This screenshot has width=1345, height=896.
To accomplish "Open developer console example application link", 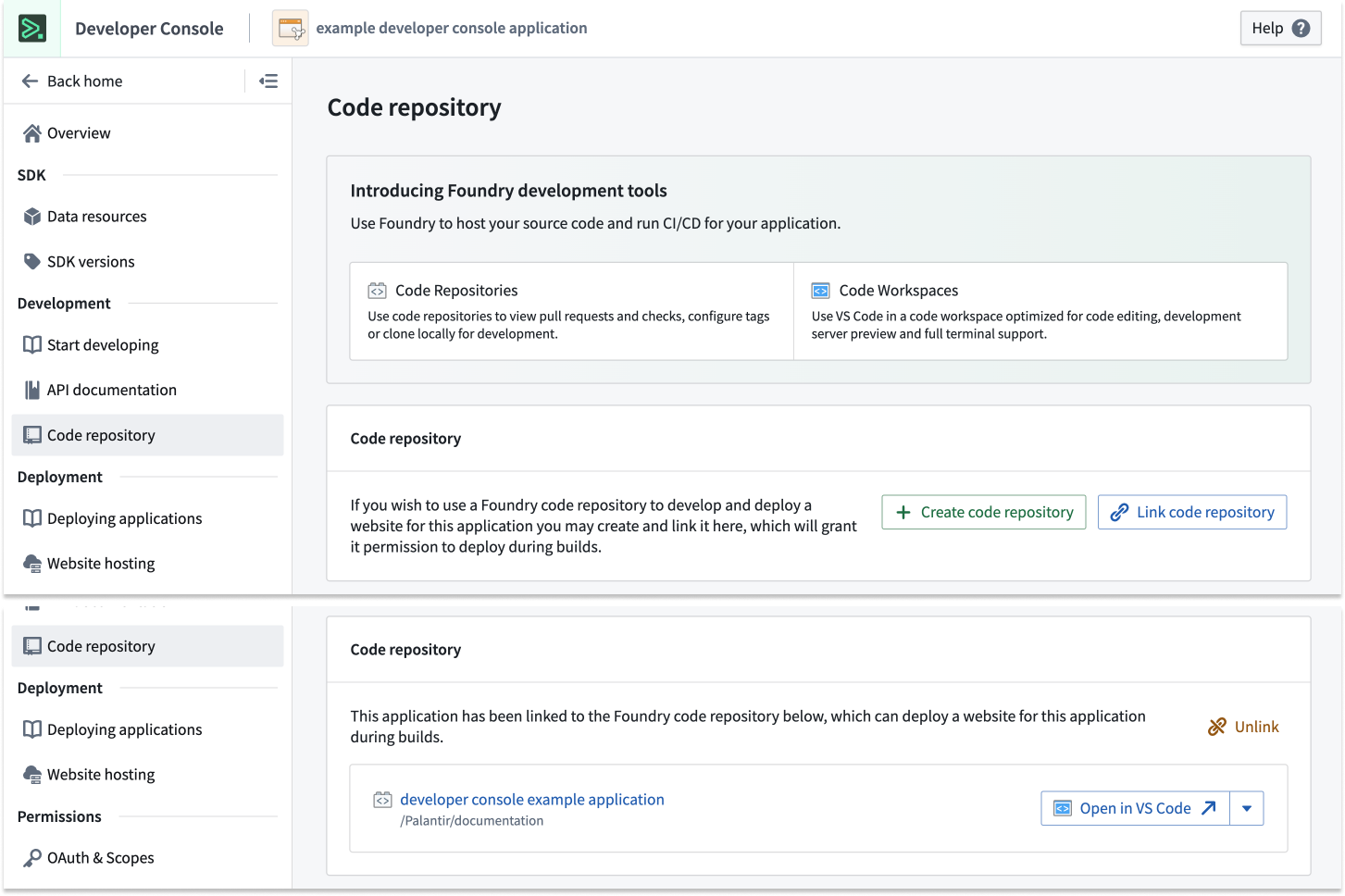I will pos(532,799).
